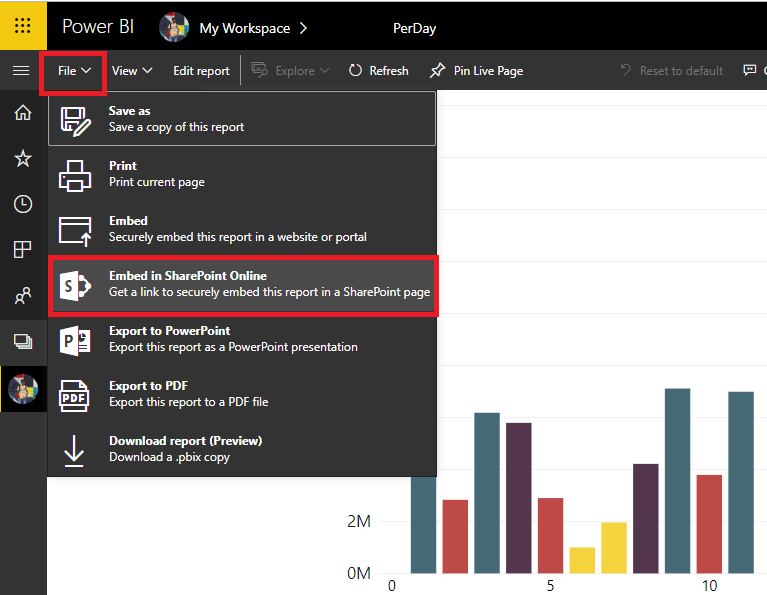Click the Save as floppy-pencil icon
767x595 pixels.
tap(75, 121)
